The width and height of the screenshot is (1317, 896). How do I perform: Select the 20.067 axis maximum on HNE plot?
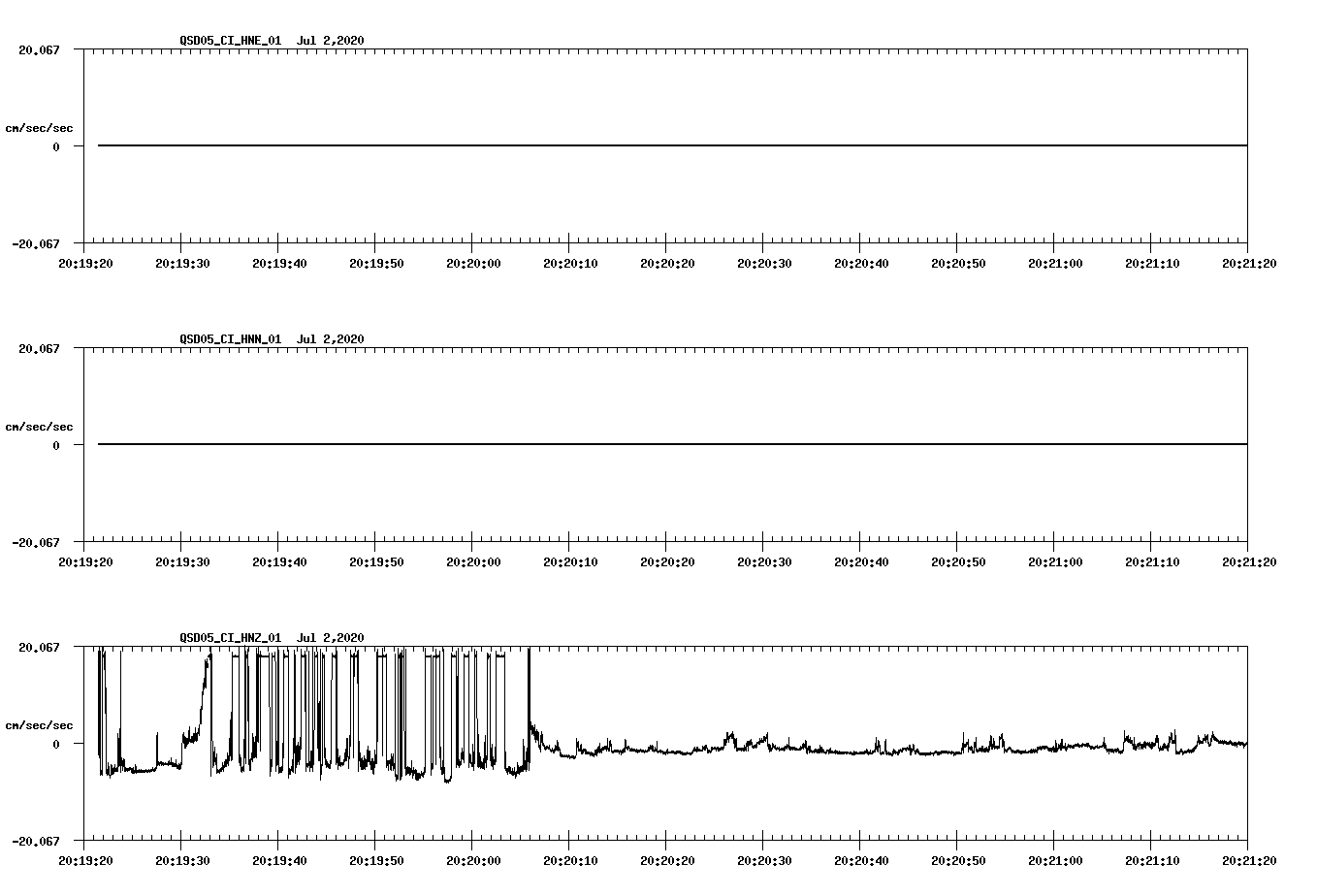39,49
